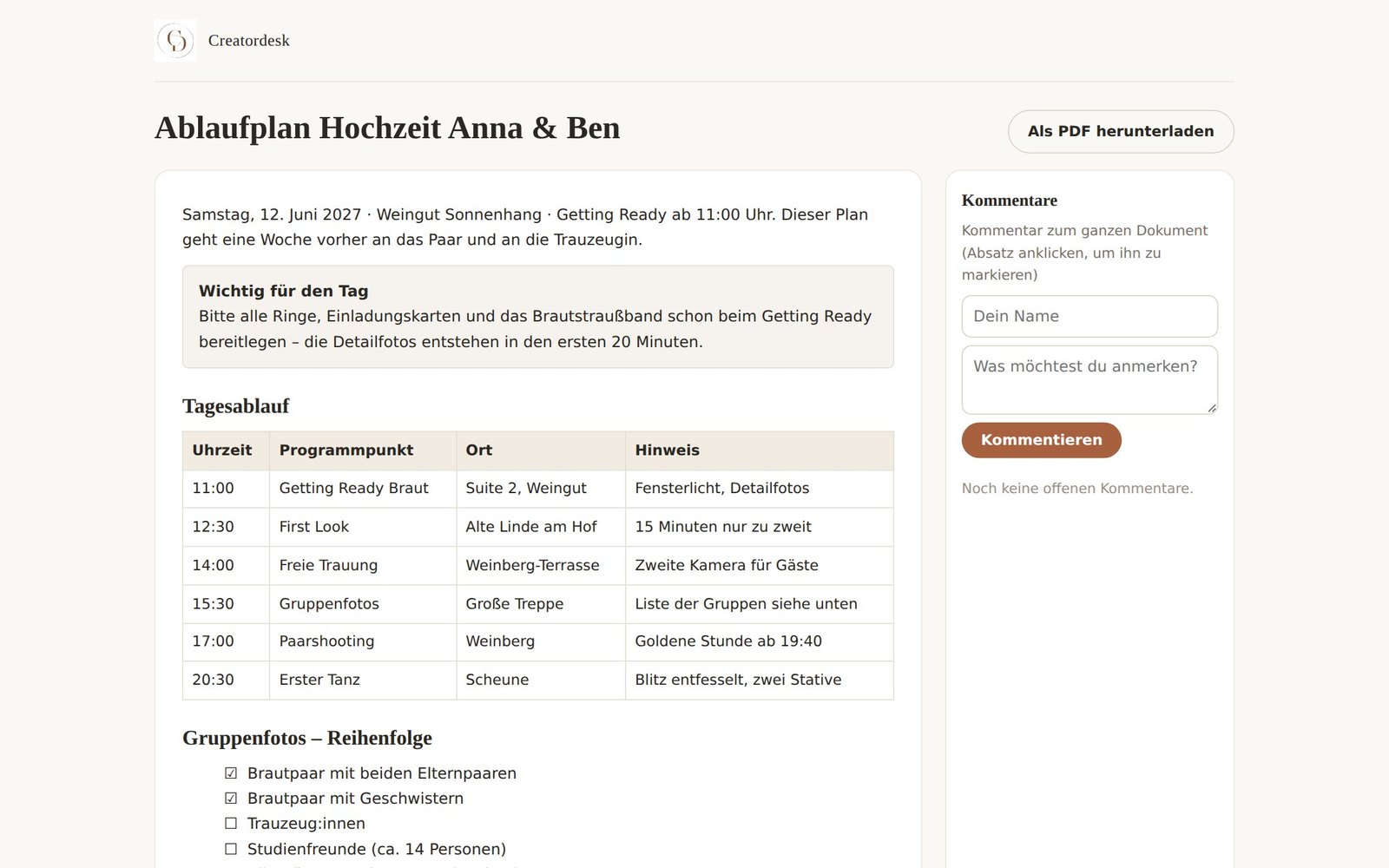
Task: Submit with the Kommentieren button
Action: (x=1041, y=440)
